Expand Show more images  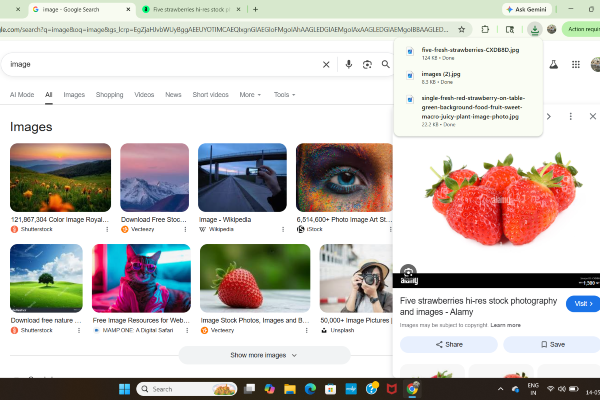tap(264, 355)
